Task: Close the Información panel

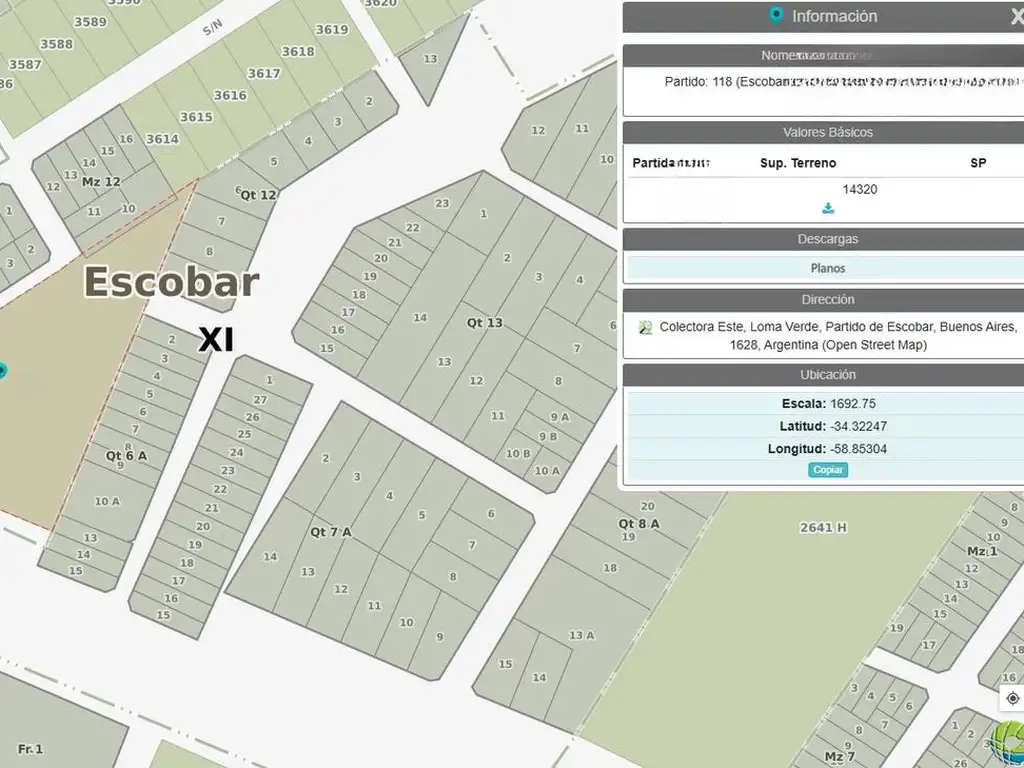Action: (x=1016, y=16)
